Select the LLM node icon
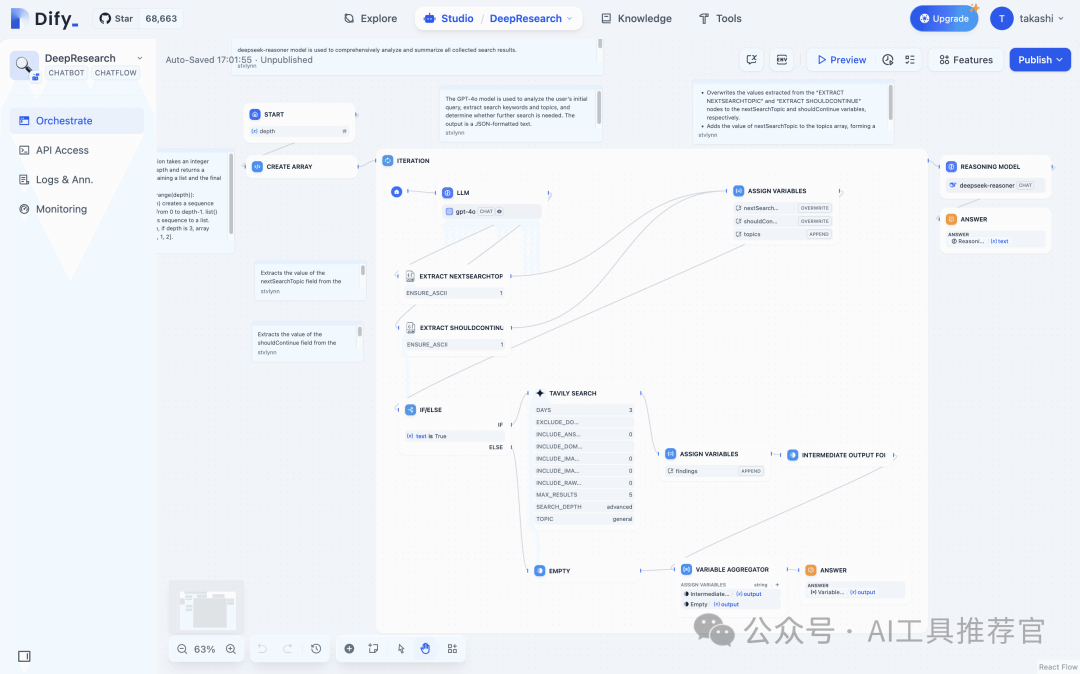Viewport: 1080px width, 674px height. [448, 193]
